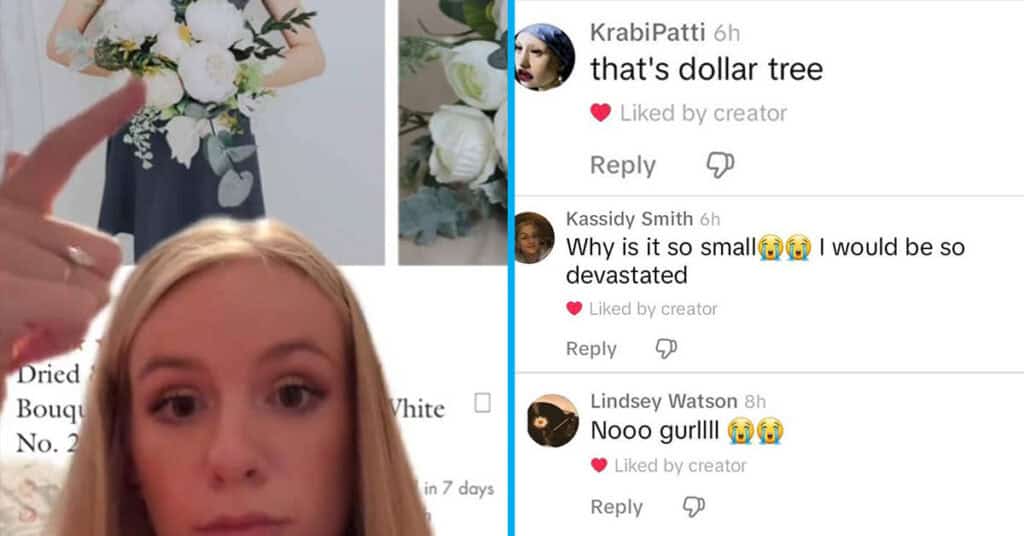Open Kassidy Smith's profile picture
The width and height of the screenshot is (1024, 536).
[x=534, y=238]
